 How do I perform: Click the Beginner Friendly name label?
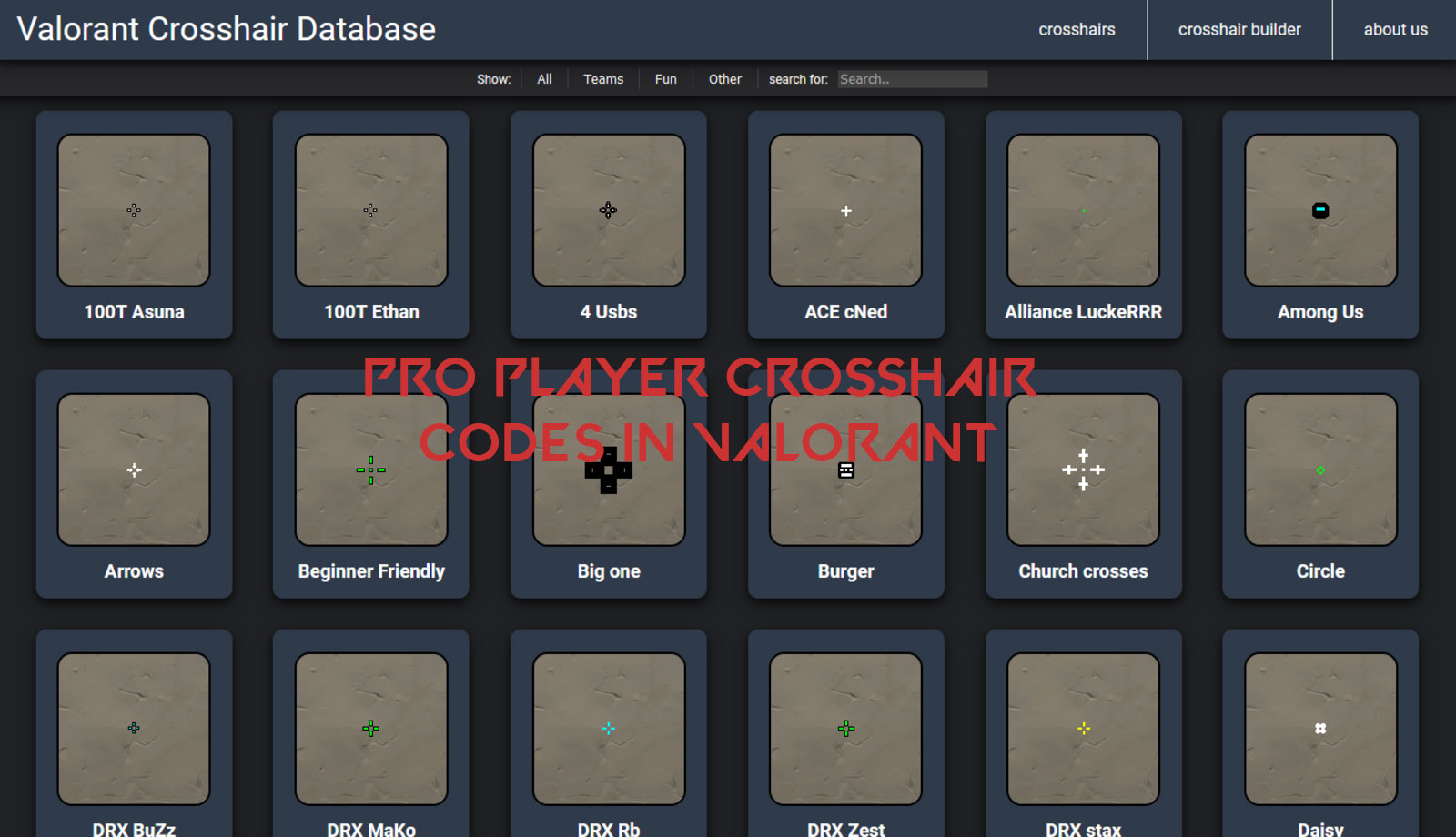[x=371, y=571]
